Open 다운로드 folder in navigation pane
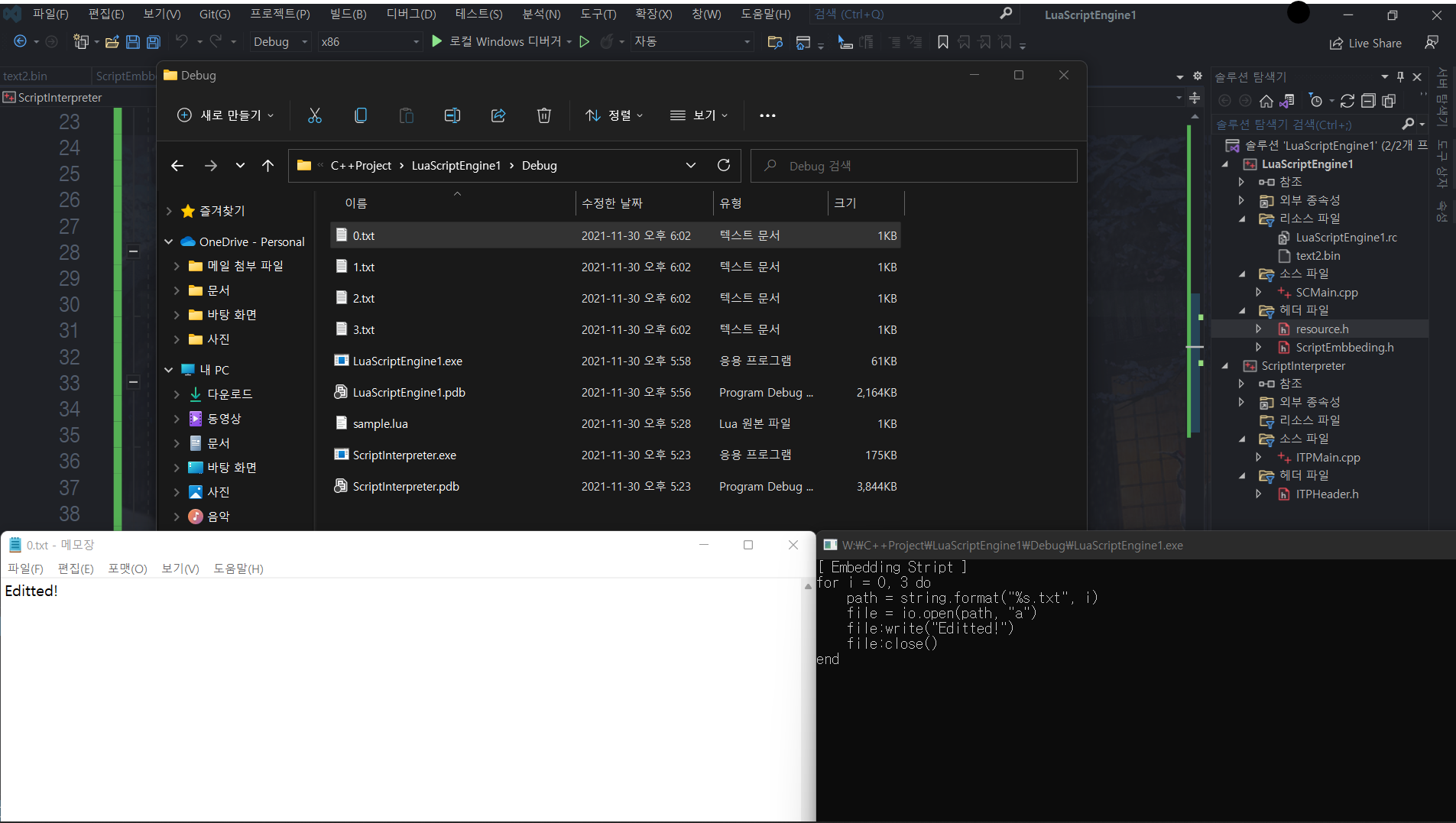1456x823 pixels. pyautogui.click(x=229, y=394)
